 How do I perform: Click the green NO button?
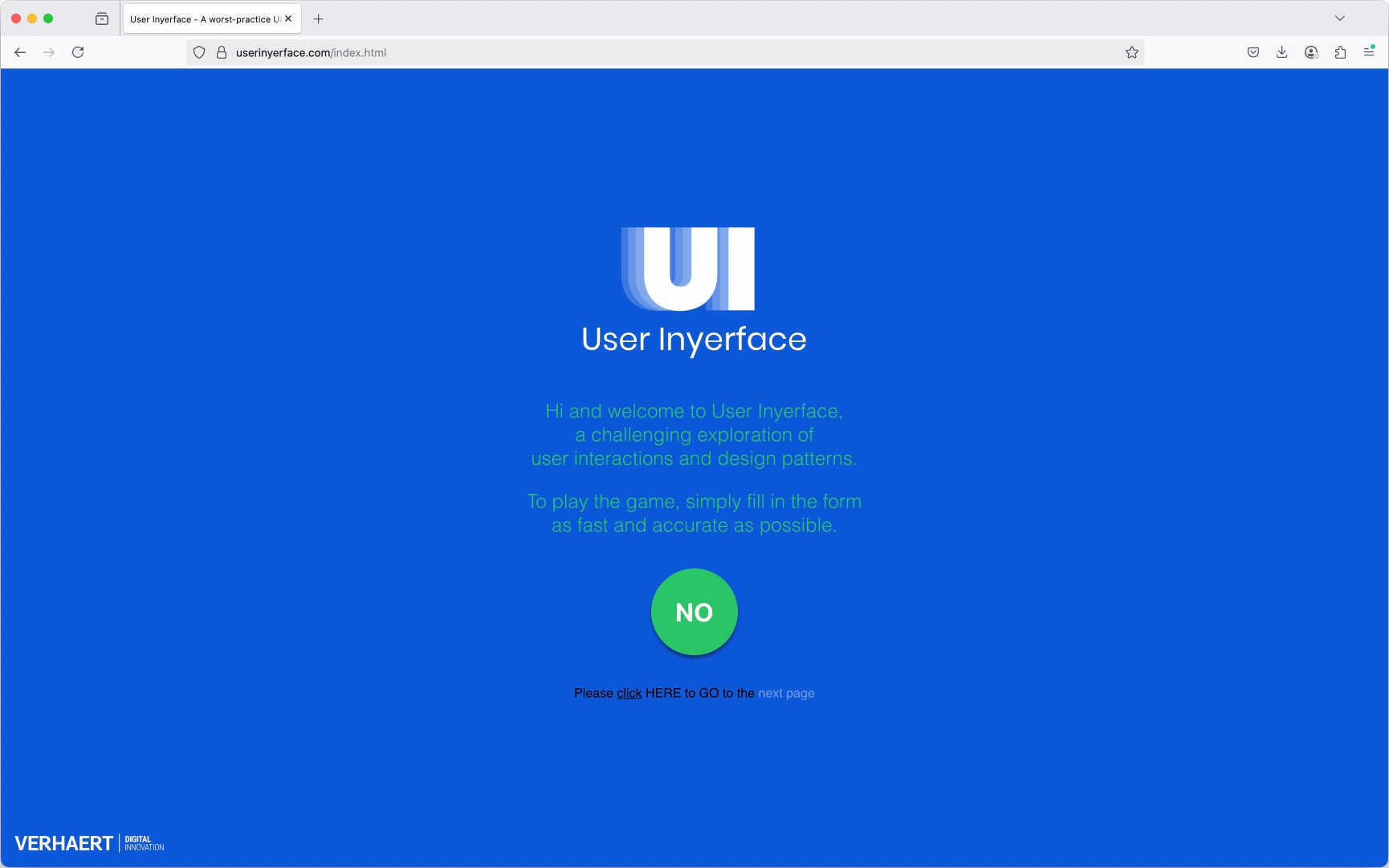pyautogui.click(x=694, y=612)
